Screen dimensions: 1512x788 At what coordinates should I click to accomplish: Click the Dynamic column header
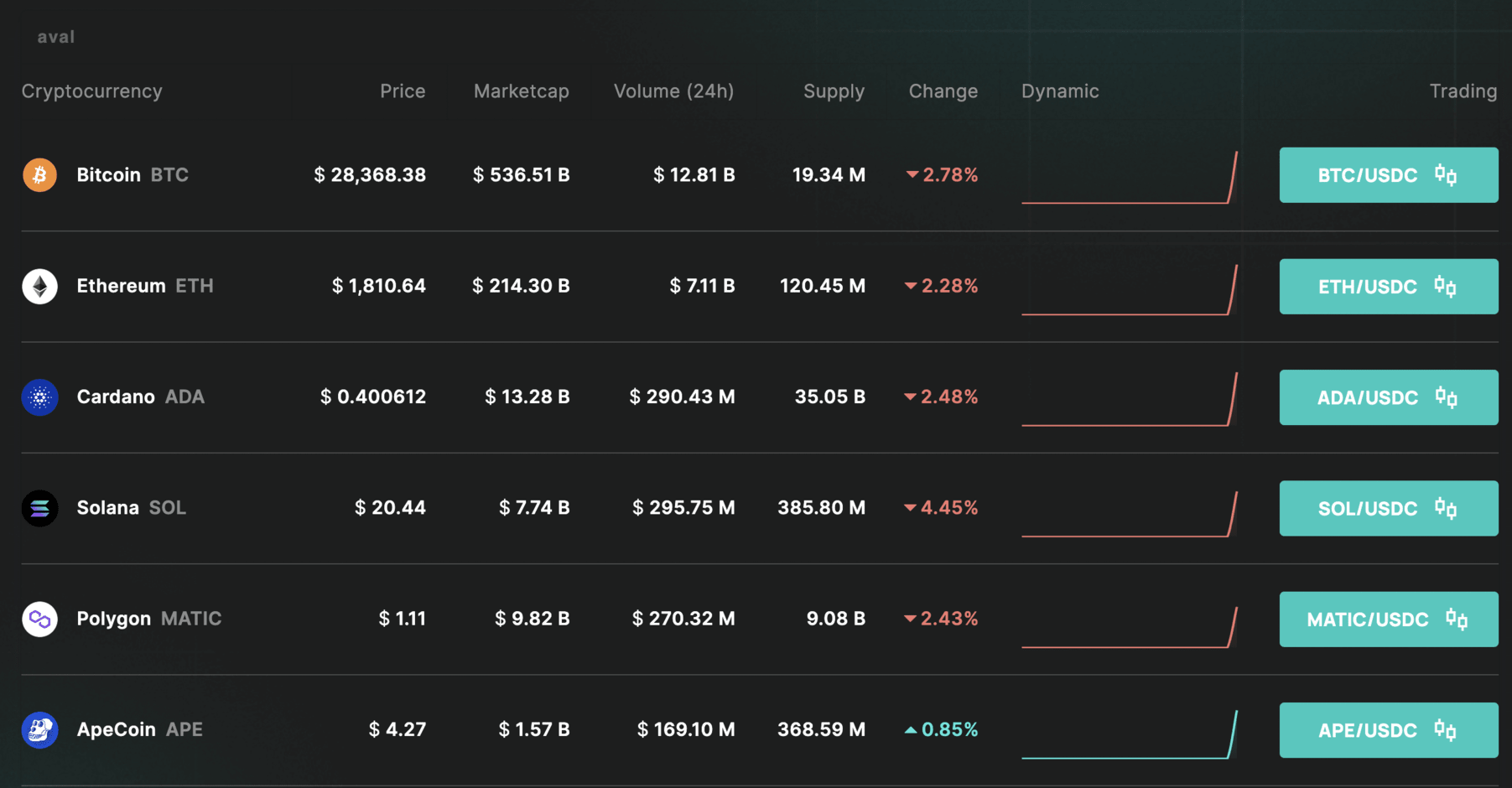1060,91
